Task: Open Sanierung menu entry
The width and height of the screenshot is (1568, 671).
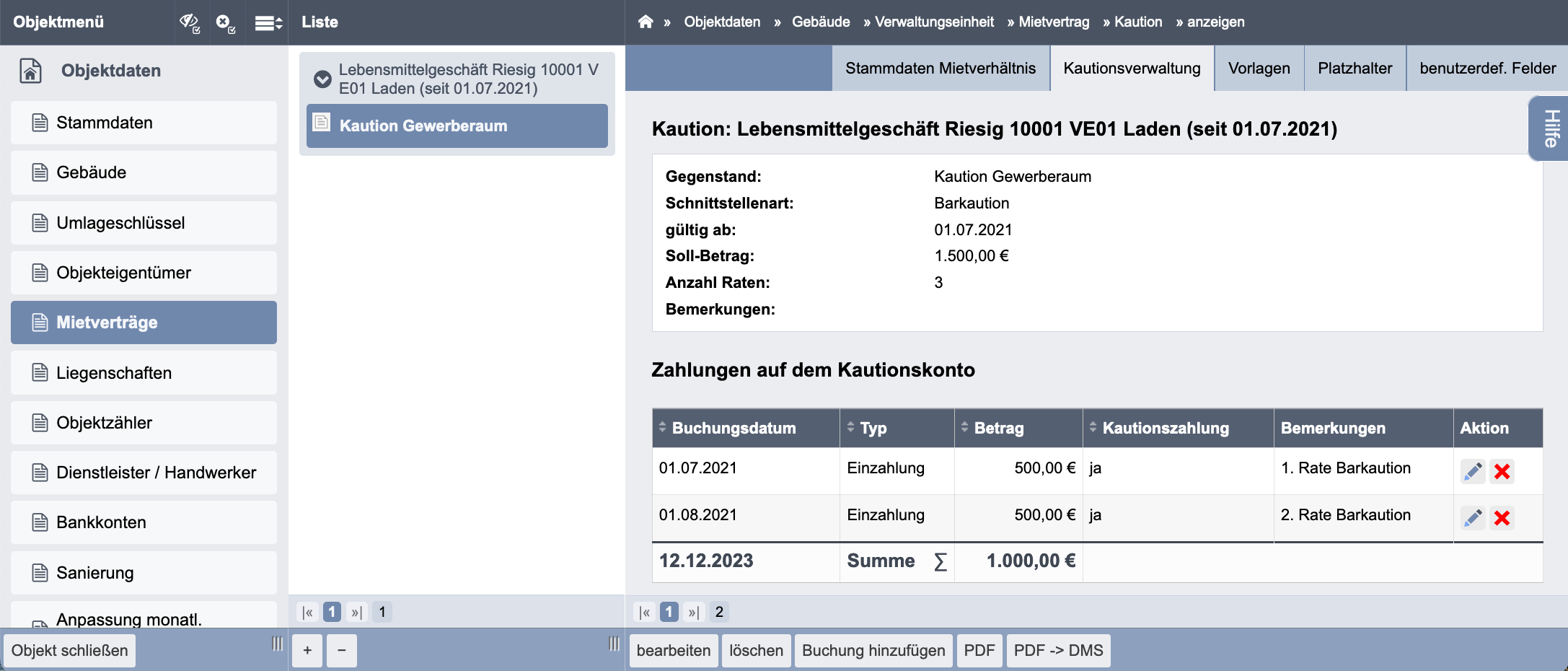Action: (x=144, y=573)
